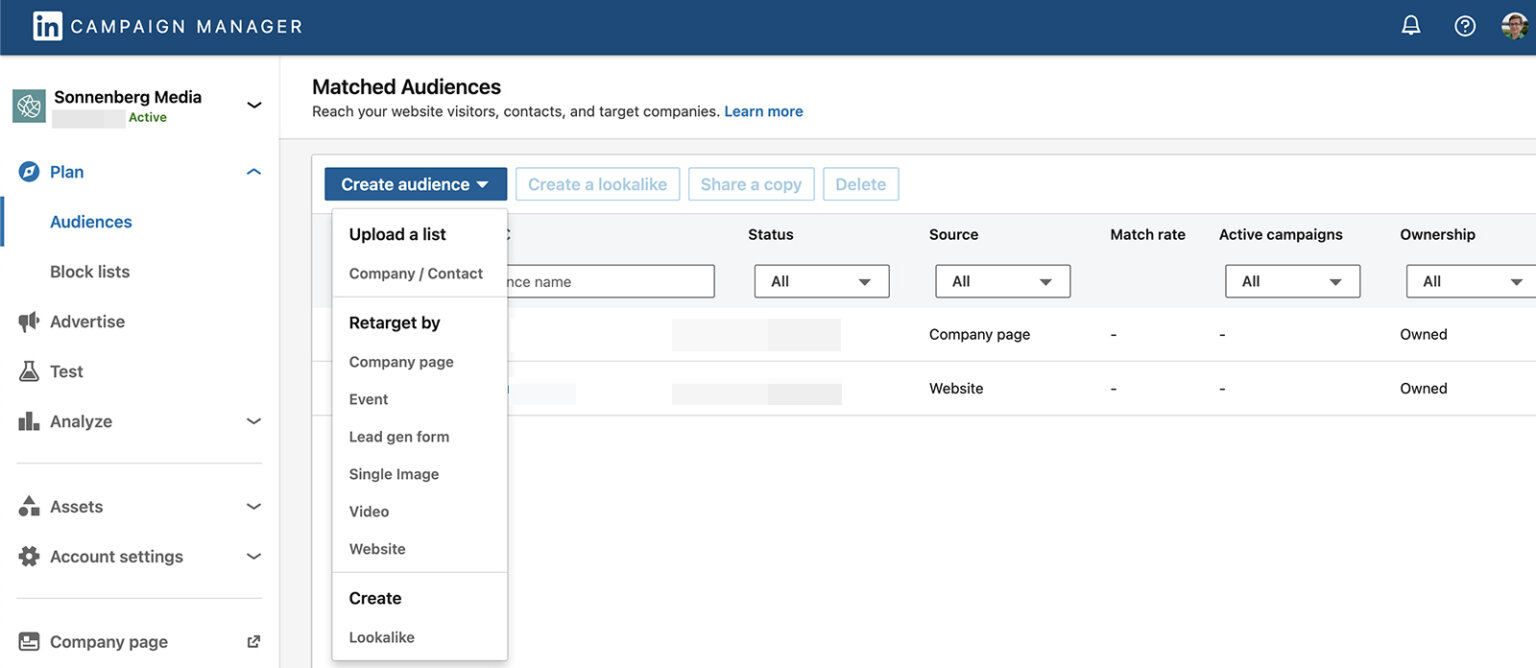Open the Status filter dropdown
This screenshot has height=668, width=1536.
[x=821, y=281]
